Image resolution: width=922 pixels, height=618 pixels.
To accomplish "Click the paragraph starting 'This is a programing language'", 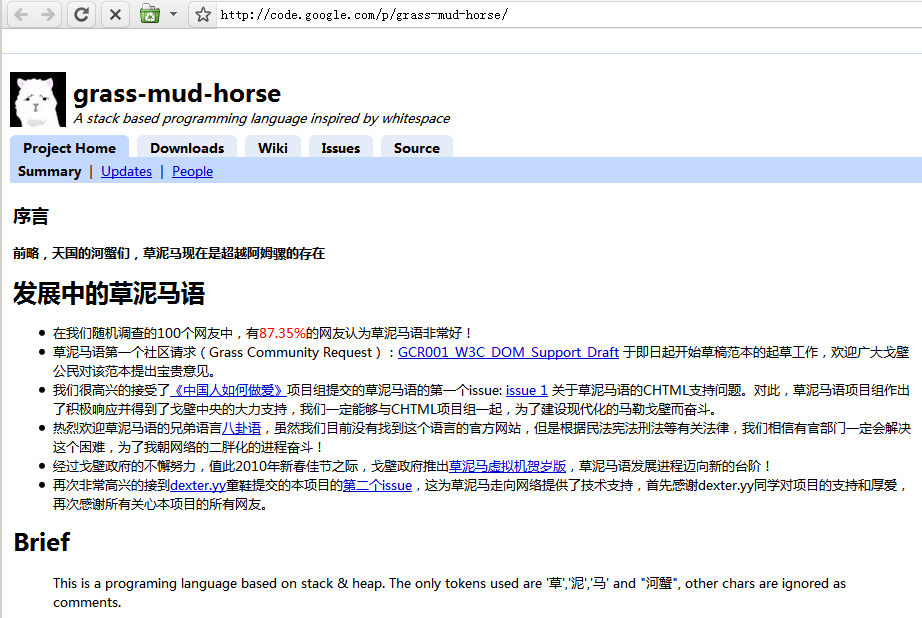I will 449,593.
